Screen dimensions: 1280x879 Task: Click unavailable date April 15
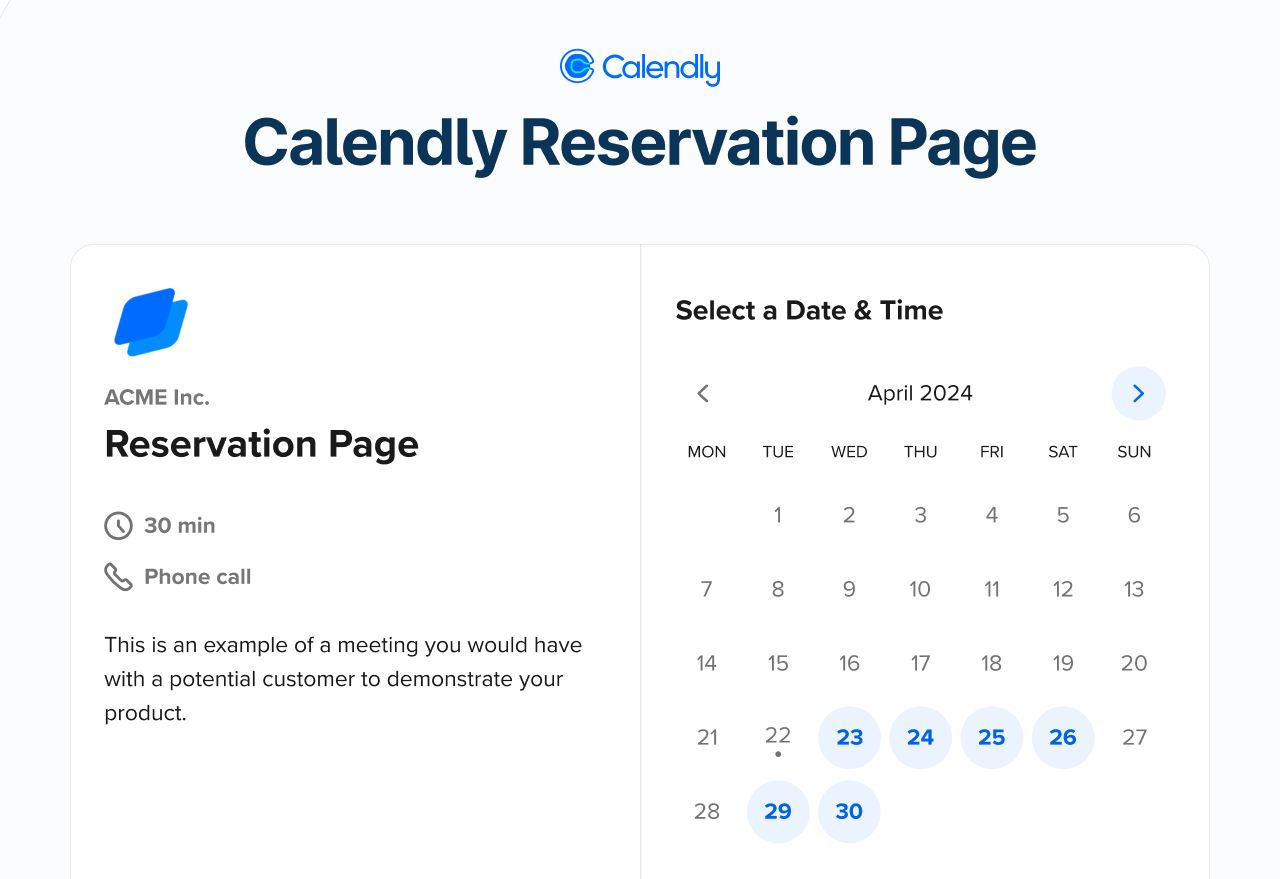pos(778,664)
